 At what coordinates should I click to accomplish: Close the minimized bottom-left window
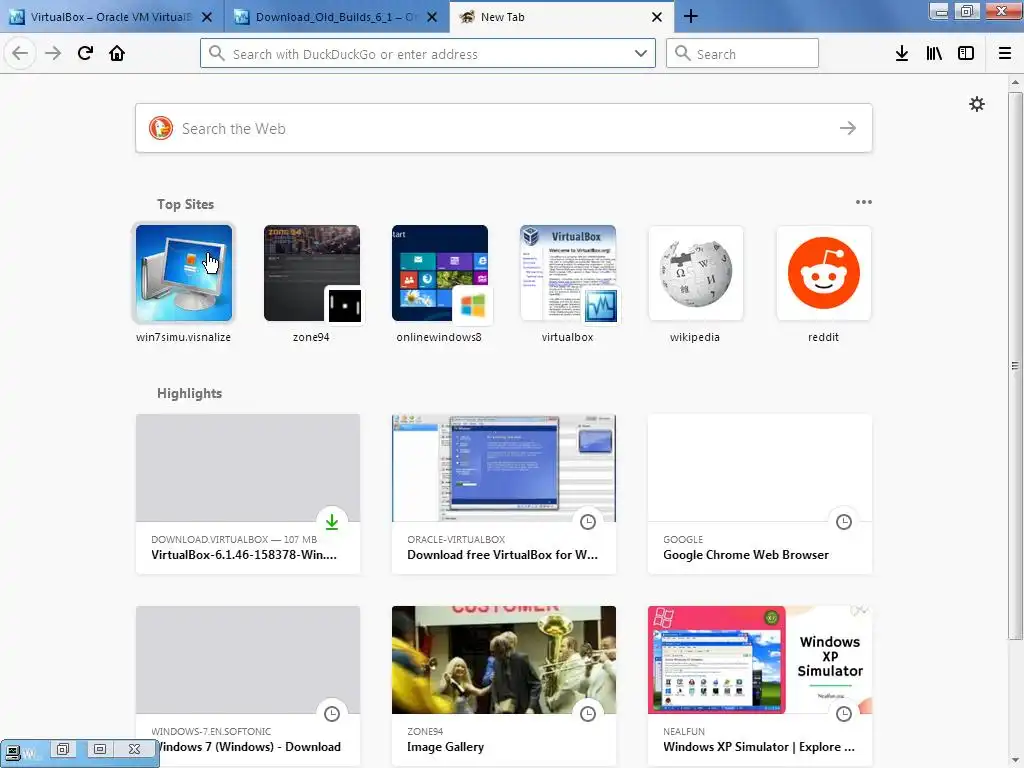[x=134, y=749]
